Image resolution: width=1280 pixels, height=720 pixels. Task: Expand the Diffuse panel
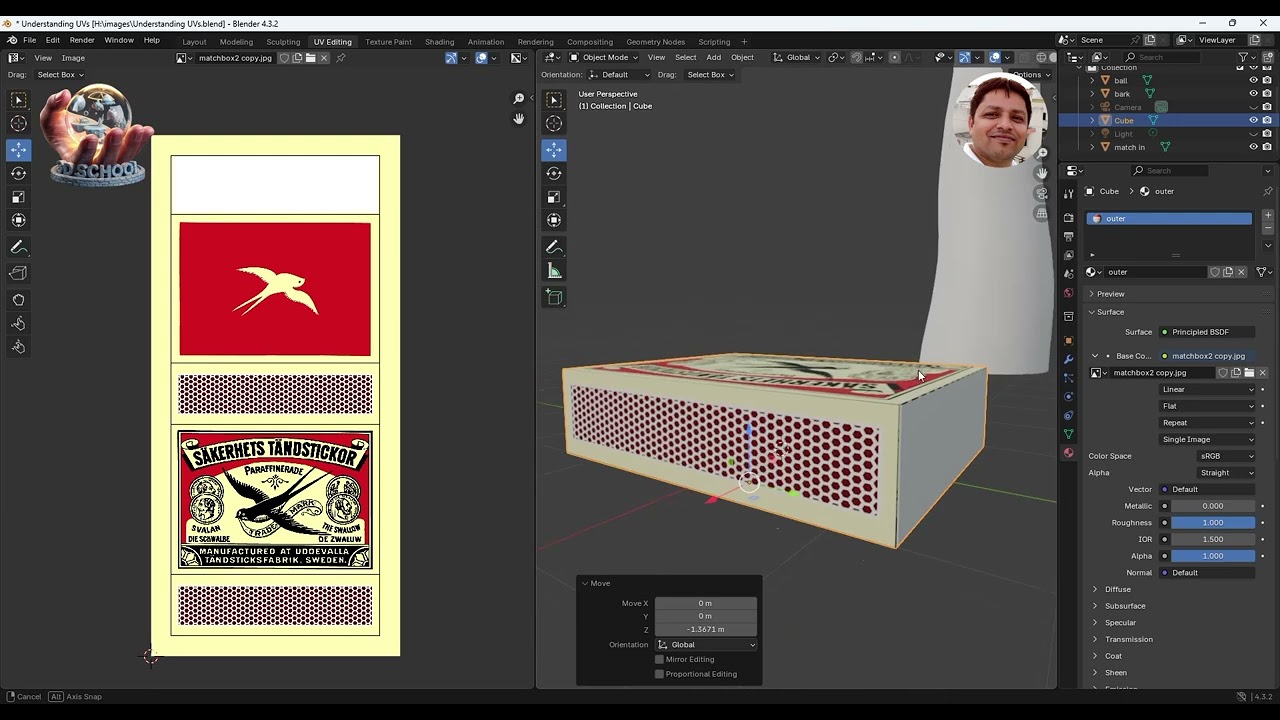1117,589
